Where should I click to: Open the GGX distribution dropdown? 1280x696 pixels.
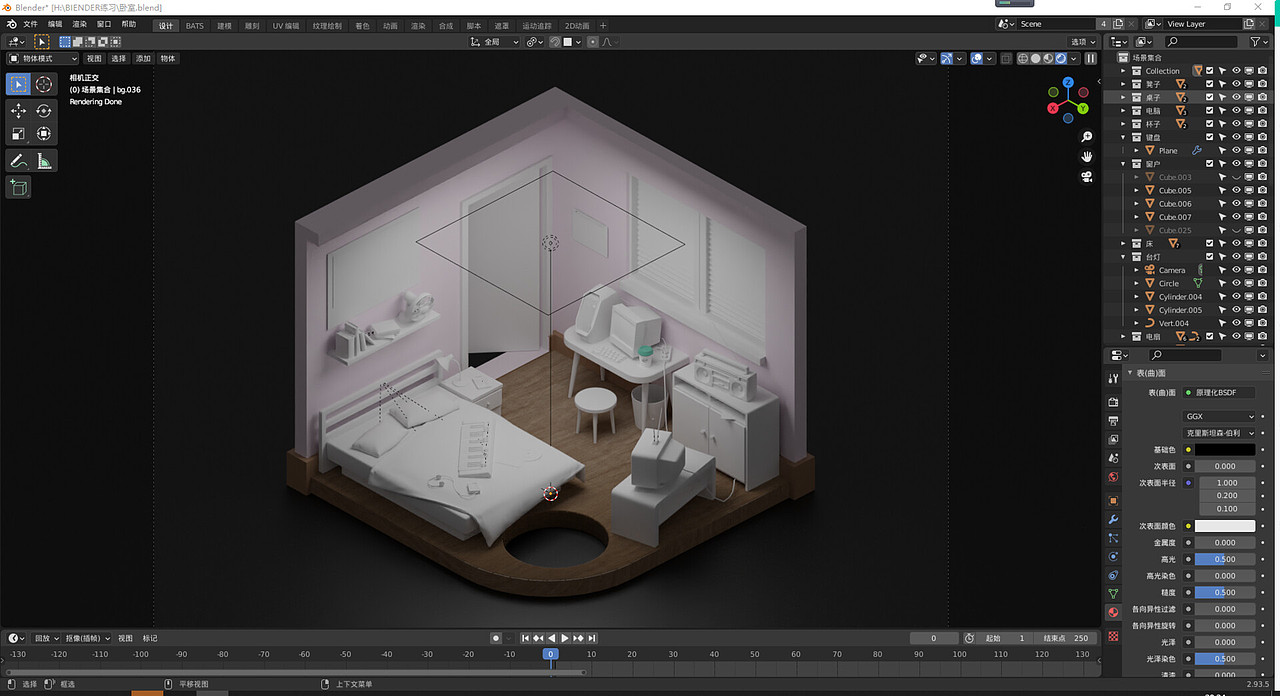tap(1219, 417)
